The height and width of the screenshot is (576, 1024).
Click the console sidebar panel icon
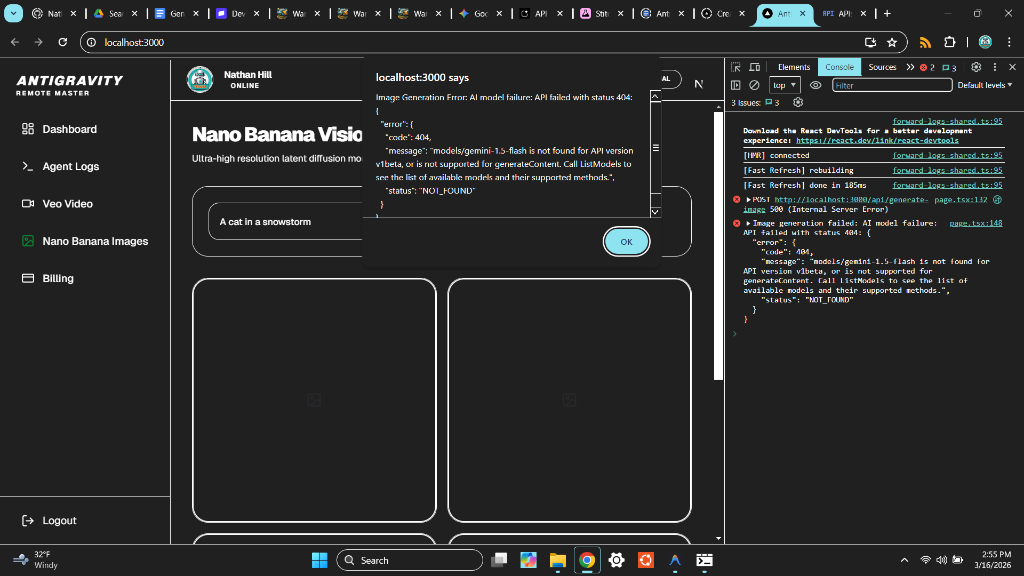coord(736,85)
